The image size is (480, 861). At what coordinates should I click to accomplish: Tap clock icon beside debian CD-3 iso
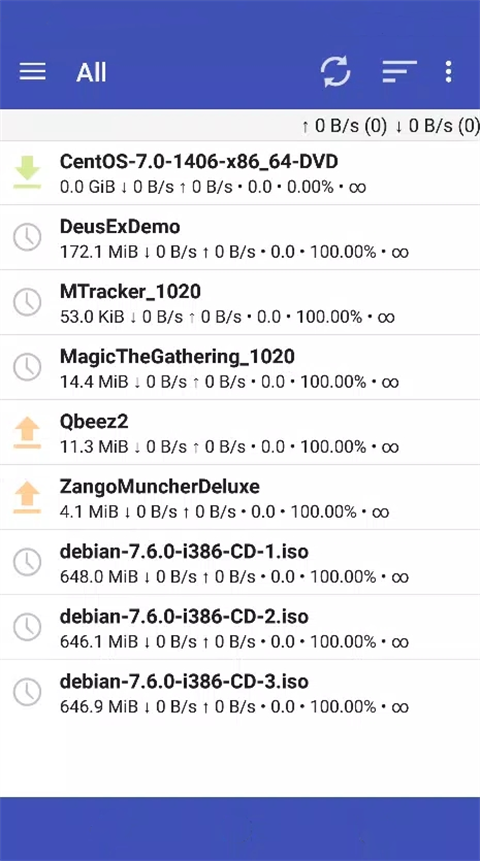coord(27,692)
